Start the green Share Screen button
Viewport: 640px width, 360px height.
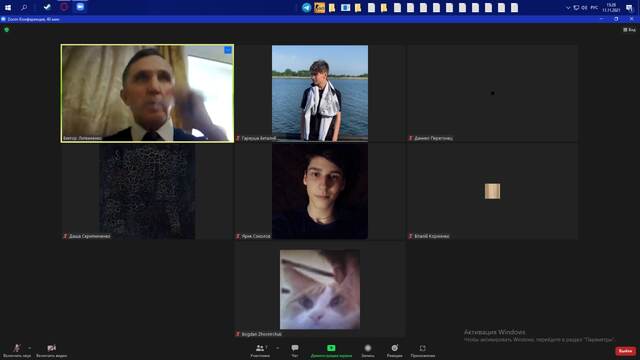point(331,351)
